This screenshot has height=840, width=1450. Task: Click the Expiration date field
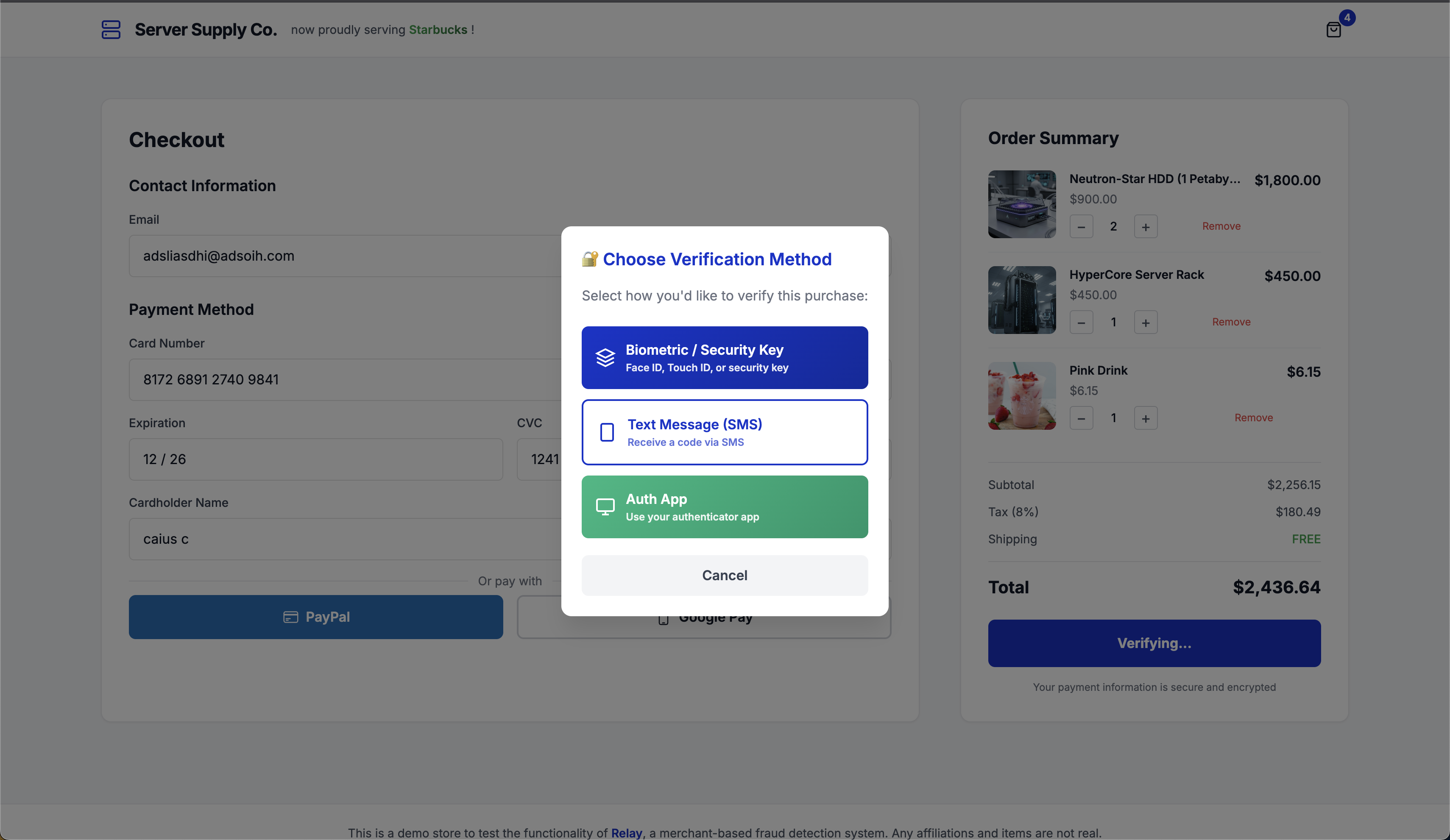315,459
